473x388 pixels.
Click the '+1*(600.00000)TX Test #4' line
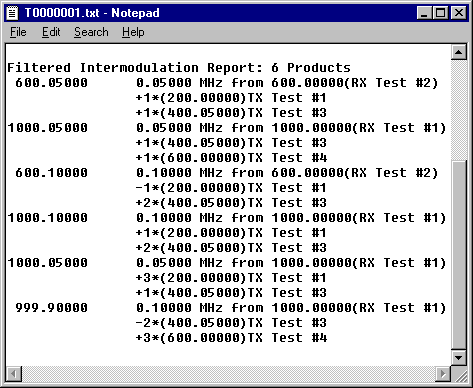point(231,158)
